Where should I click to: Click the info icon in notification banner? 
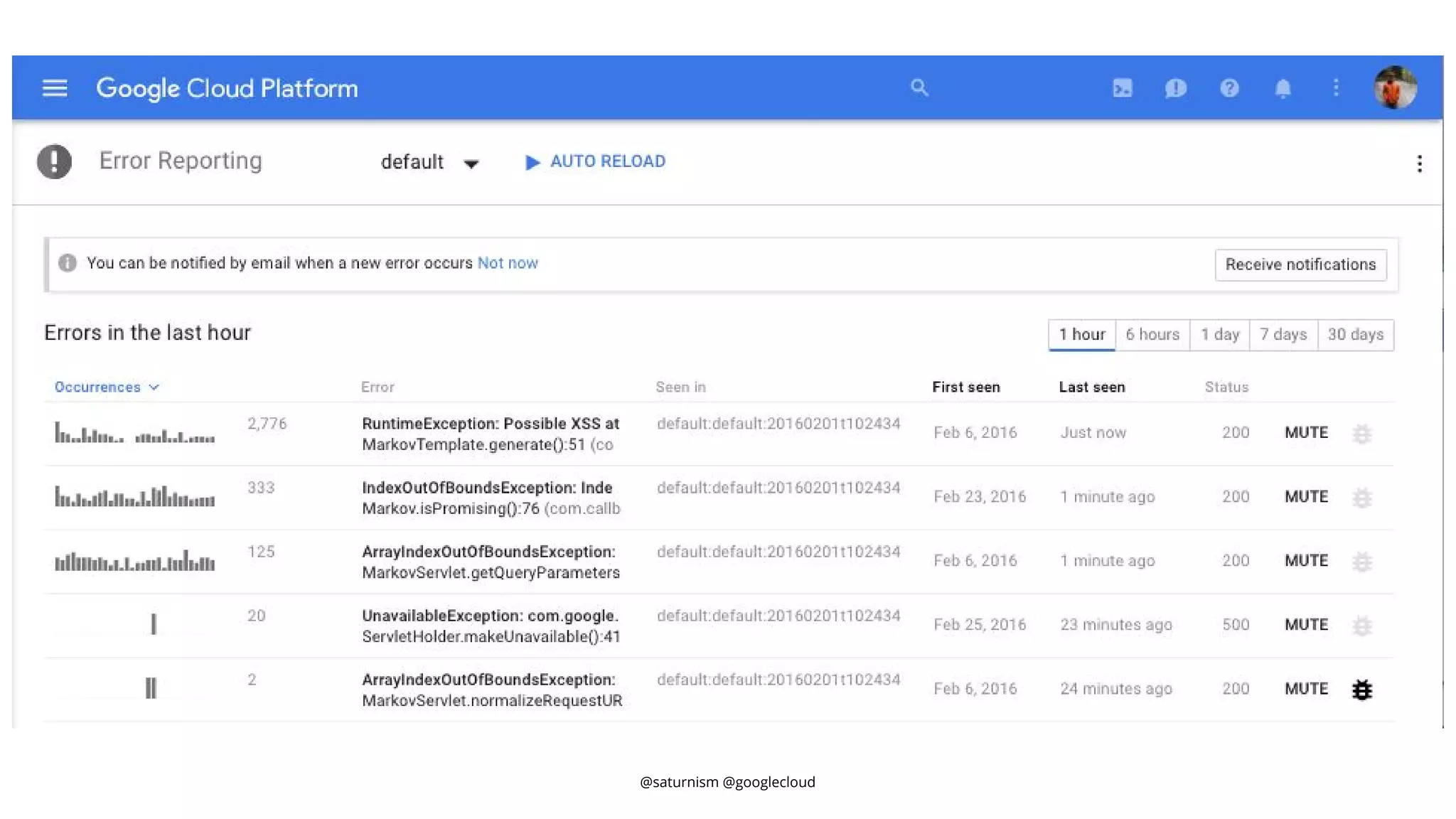[68, 263]
